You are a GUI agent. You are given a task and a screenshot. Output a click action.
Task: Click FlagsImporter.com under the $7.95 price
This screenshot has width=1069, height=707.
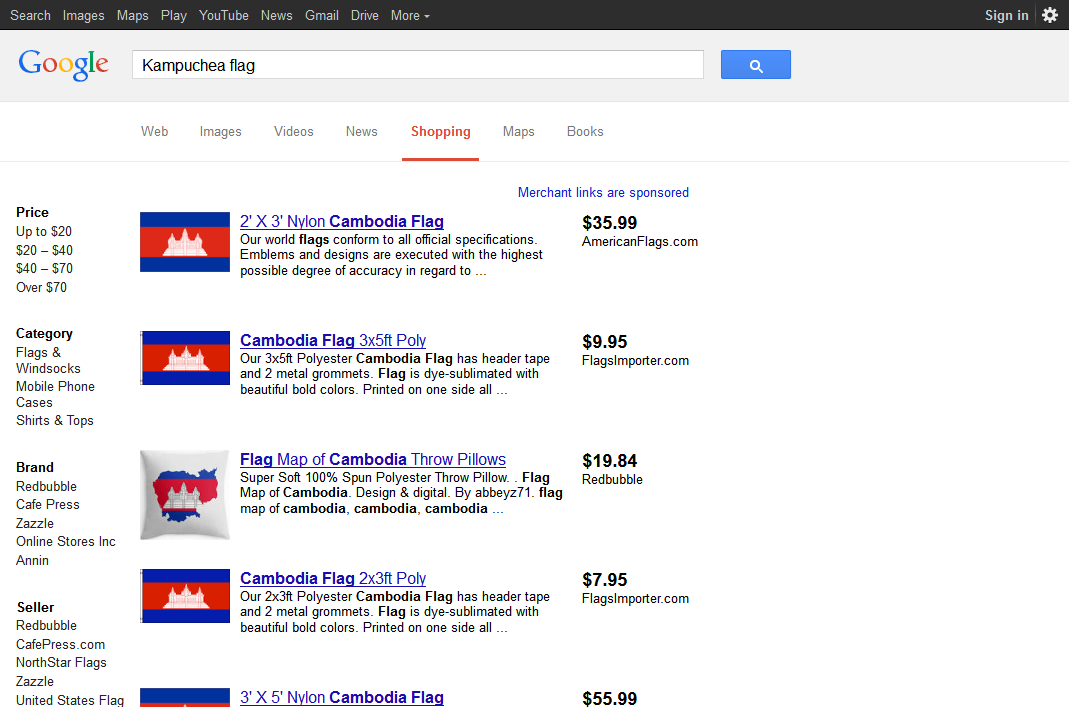tap(635, 599)
